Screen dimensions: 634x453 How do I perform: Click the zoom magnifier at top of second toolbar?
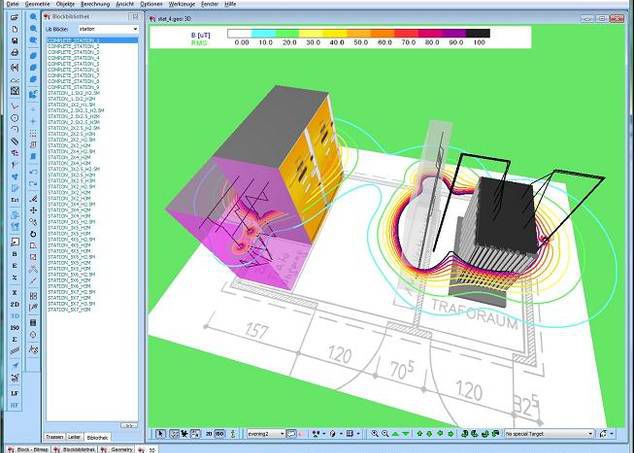pyautogui.click(x=33, y=17)
